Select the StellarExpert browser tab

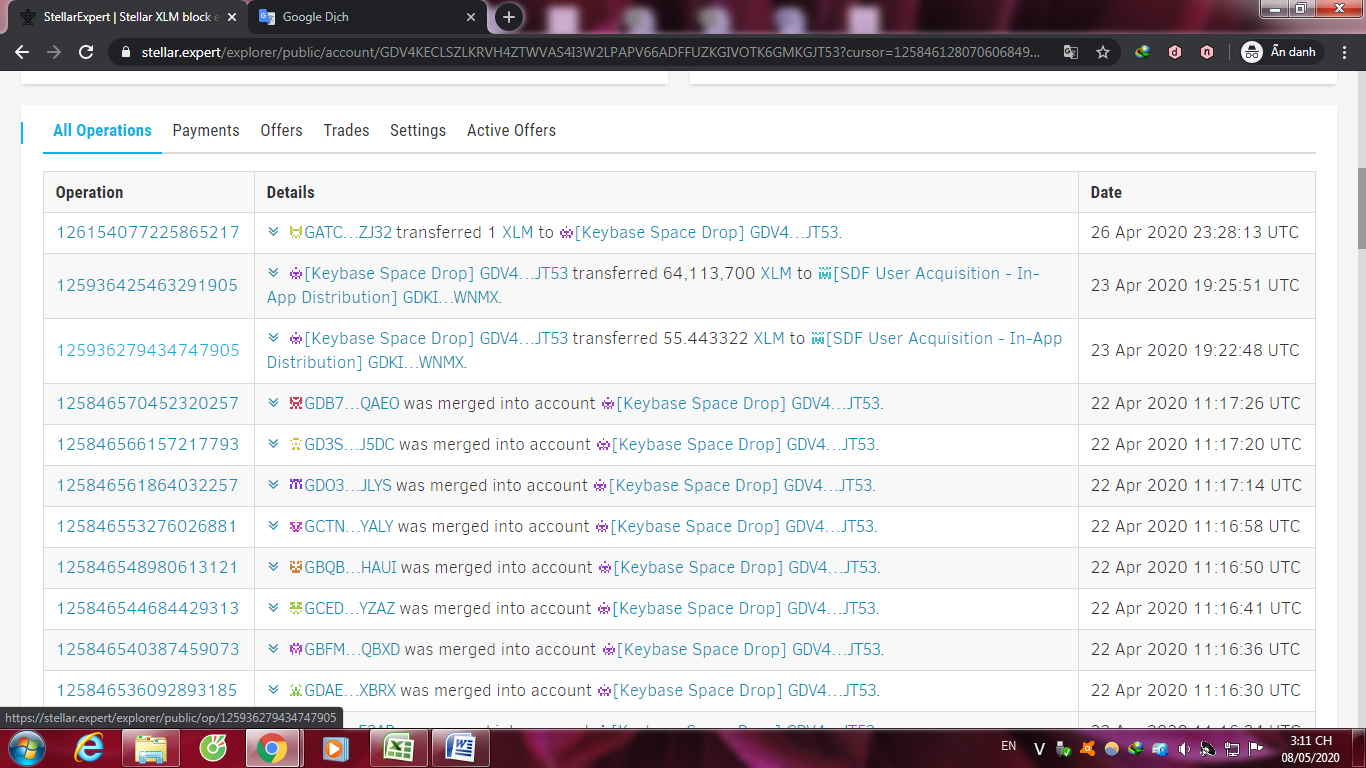click(x=128, y=17)
